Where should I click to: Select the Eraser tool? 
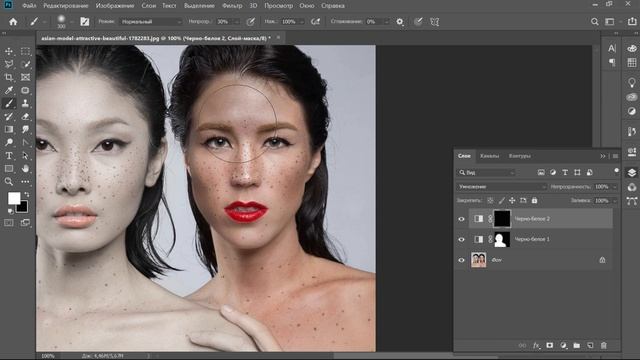tap(25, 116)
